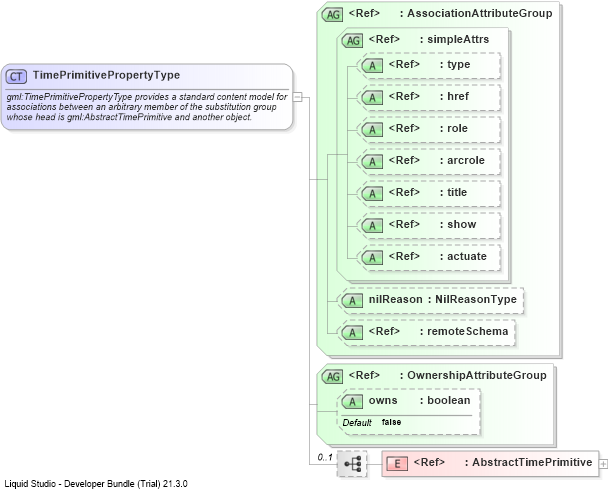Select the sequence compositor node icon
This screenshot has height=489, width=608.
point(352,463)
